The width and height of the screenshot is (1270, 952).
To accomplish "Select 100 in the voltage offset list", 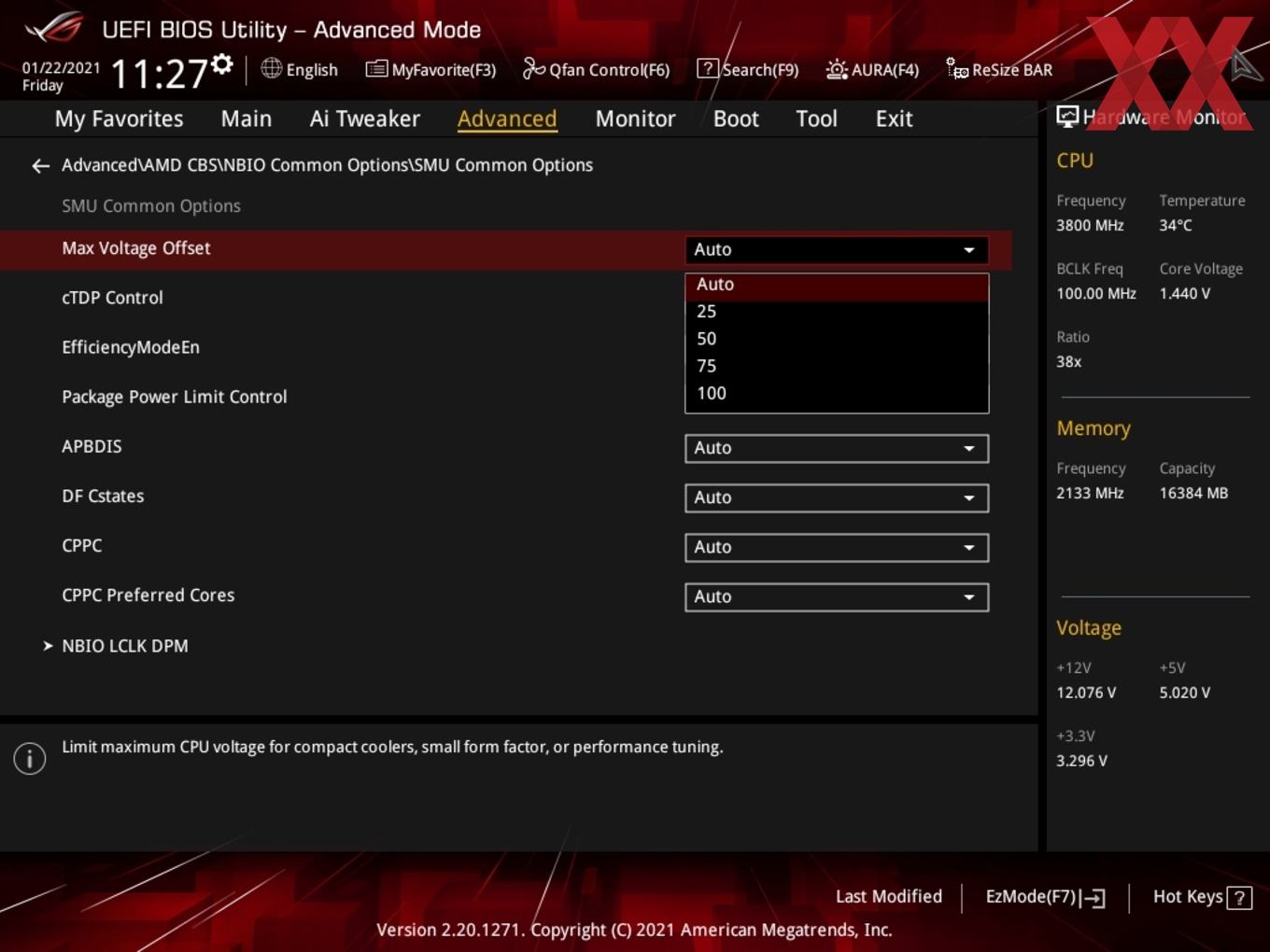I will point(836,393).
